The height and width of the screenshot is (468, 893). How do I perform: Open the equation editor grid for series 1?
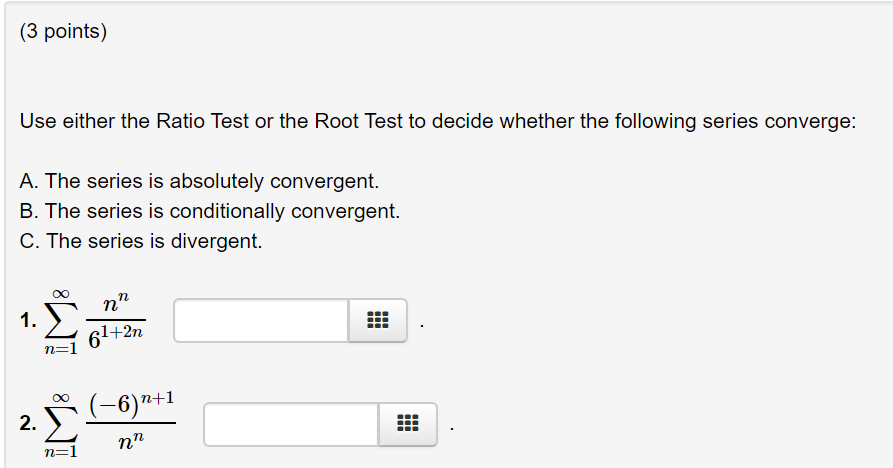378,321
